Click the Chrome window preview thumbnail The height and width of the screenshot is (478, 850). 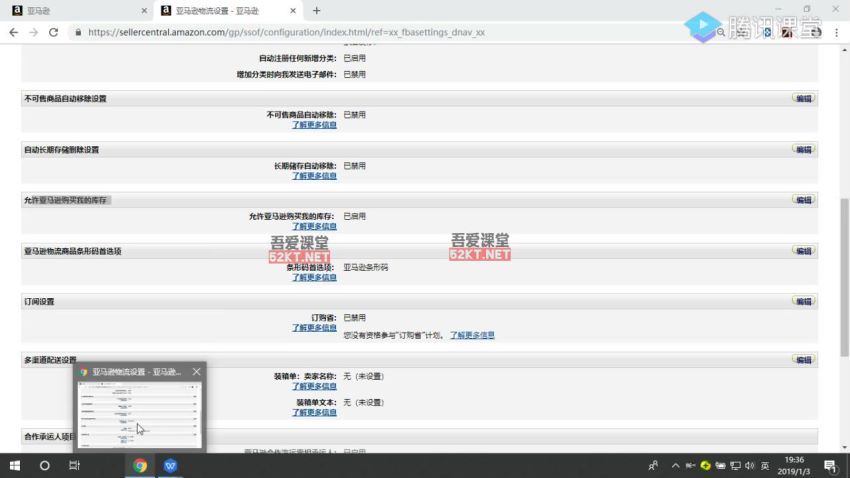(x=139, y=415)
